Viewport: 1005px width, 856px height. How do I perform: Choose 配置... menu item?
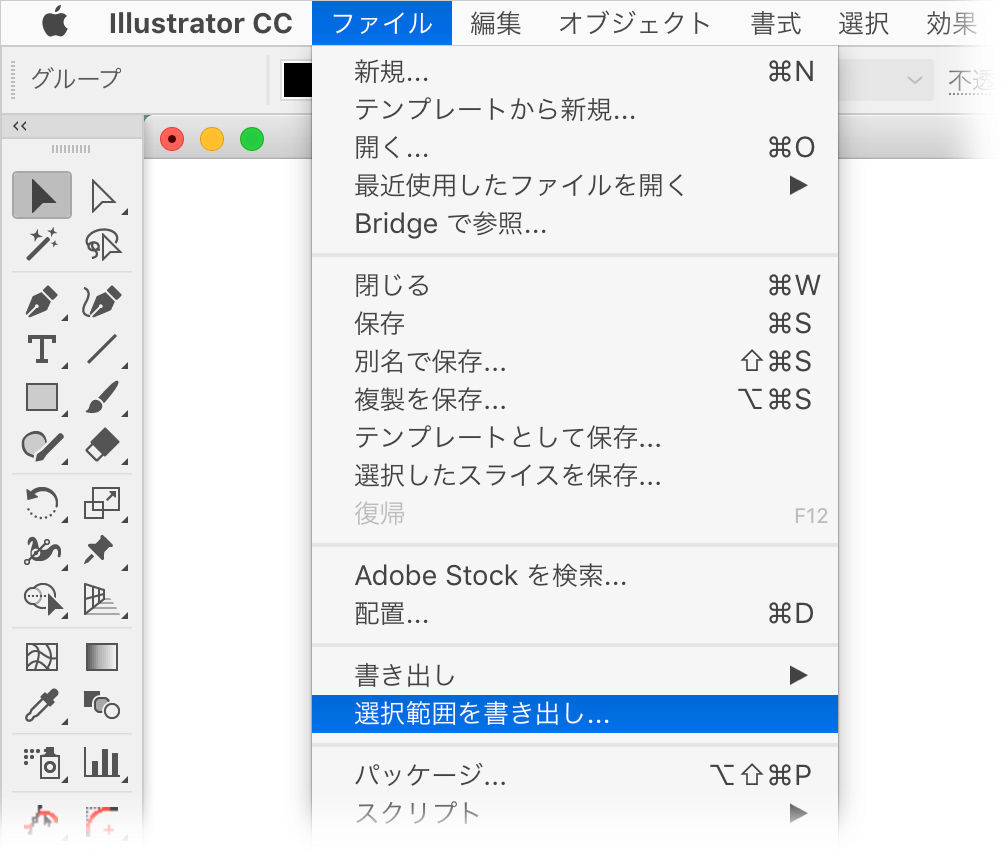[x=574, y=613]
